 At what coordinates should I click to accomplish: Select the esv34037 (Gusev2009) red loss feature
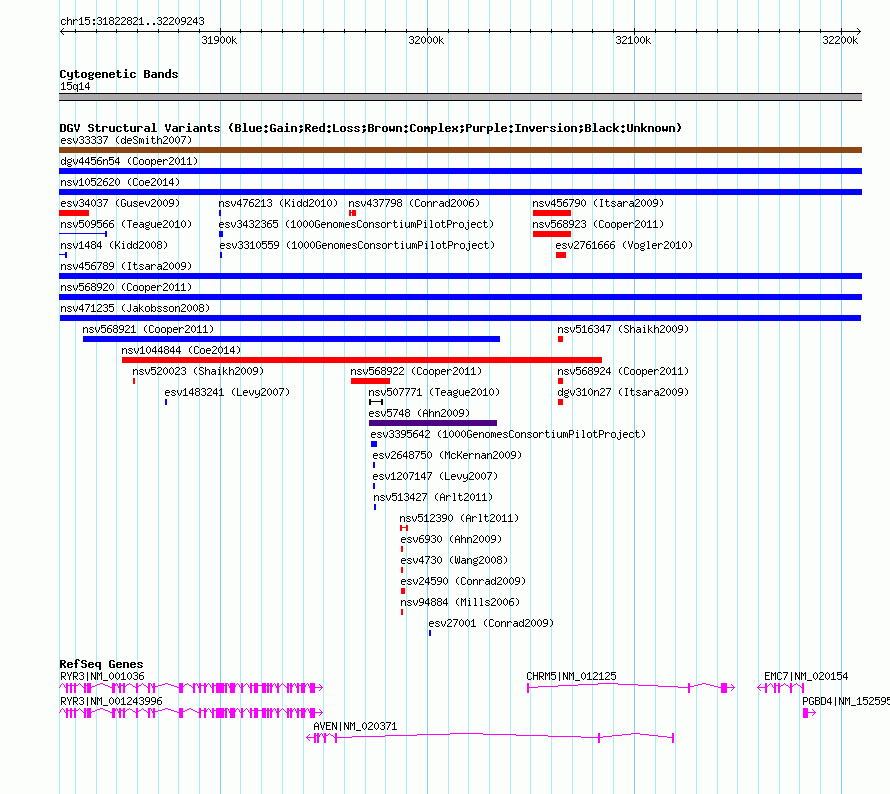(x=74, y=213)
